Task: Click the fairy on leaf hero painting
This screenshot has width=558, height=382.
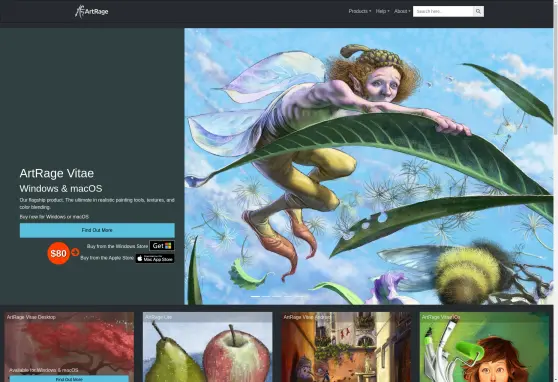Action: point(369,166)
